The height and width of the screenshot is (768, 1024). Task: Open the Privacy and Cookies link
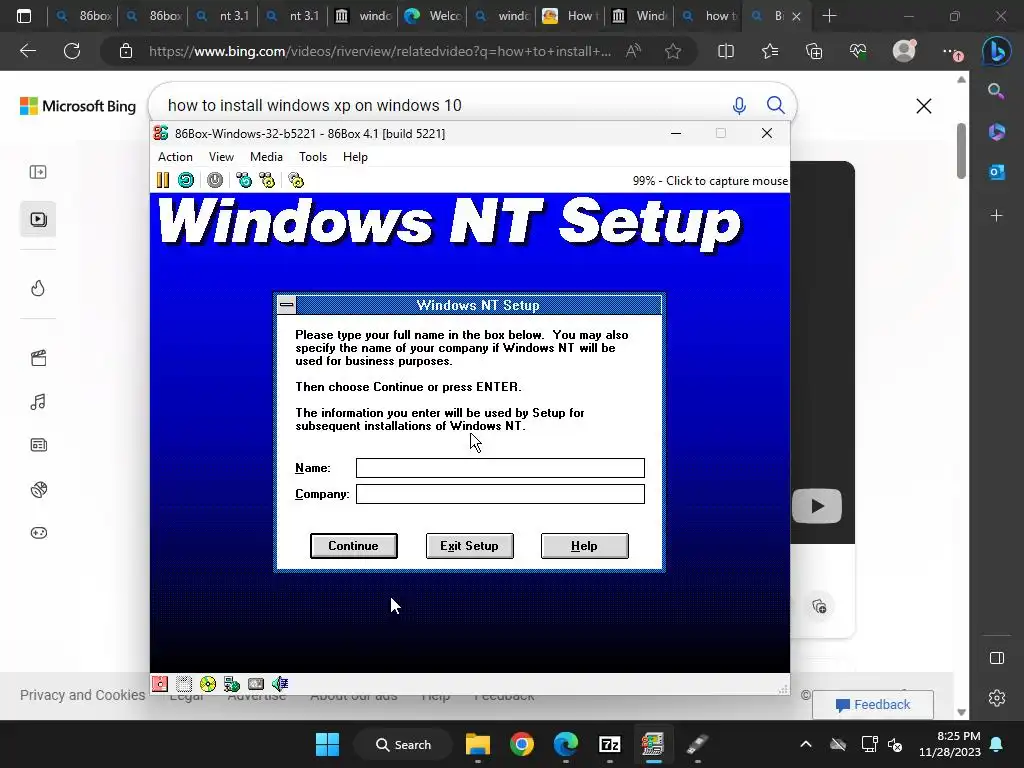tap(83, 695)
